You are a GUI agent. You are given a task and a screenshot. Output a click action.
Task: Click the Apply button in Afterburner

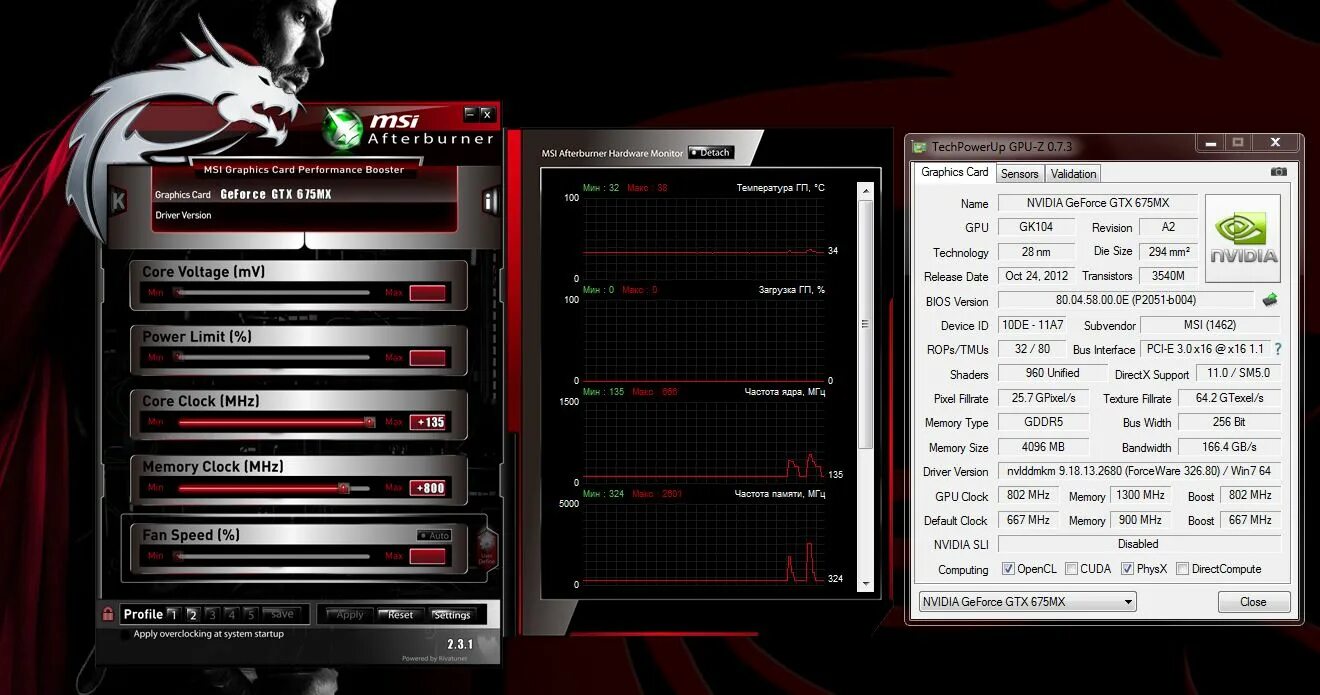click(x=349, y=614)
